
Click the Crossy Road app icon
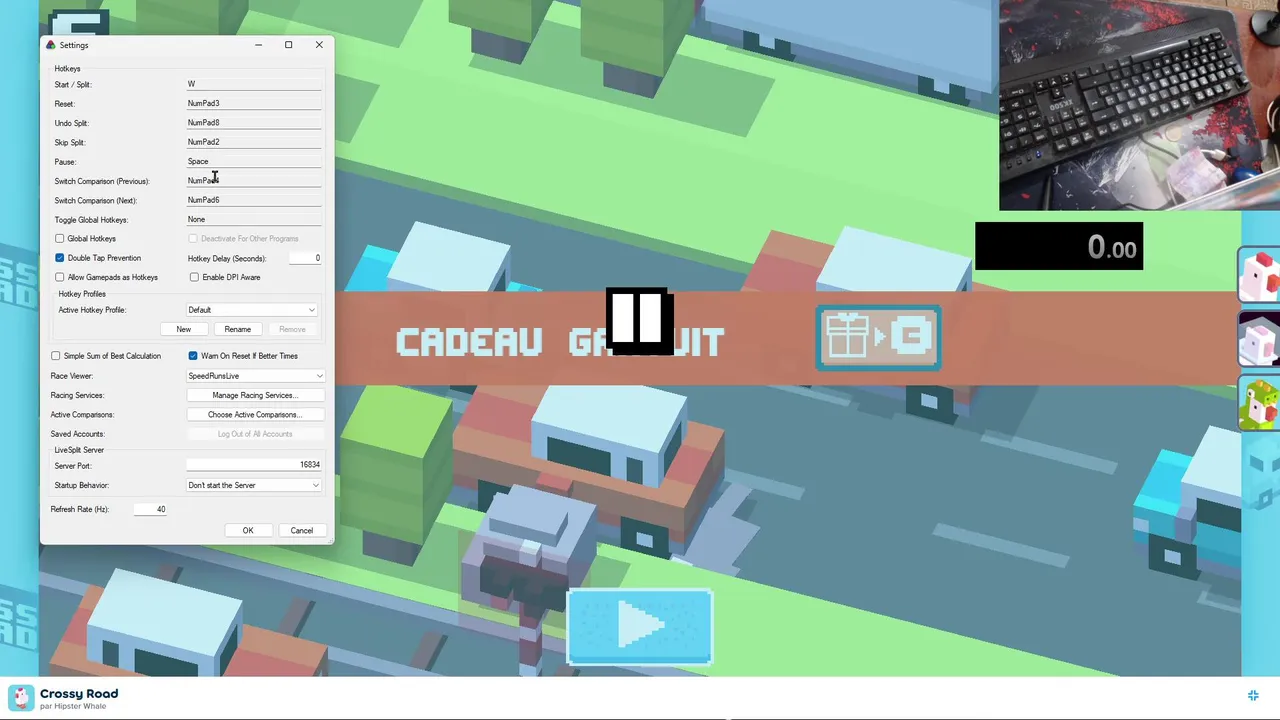[20, 698]
